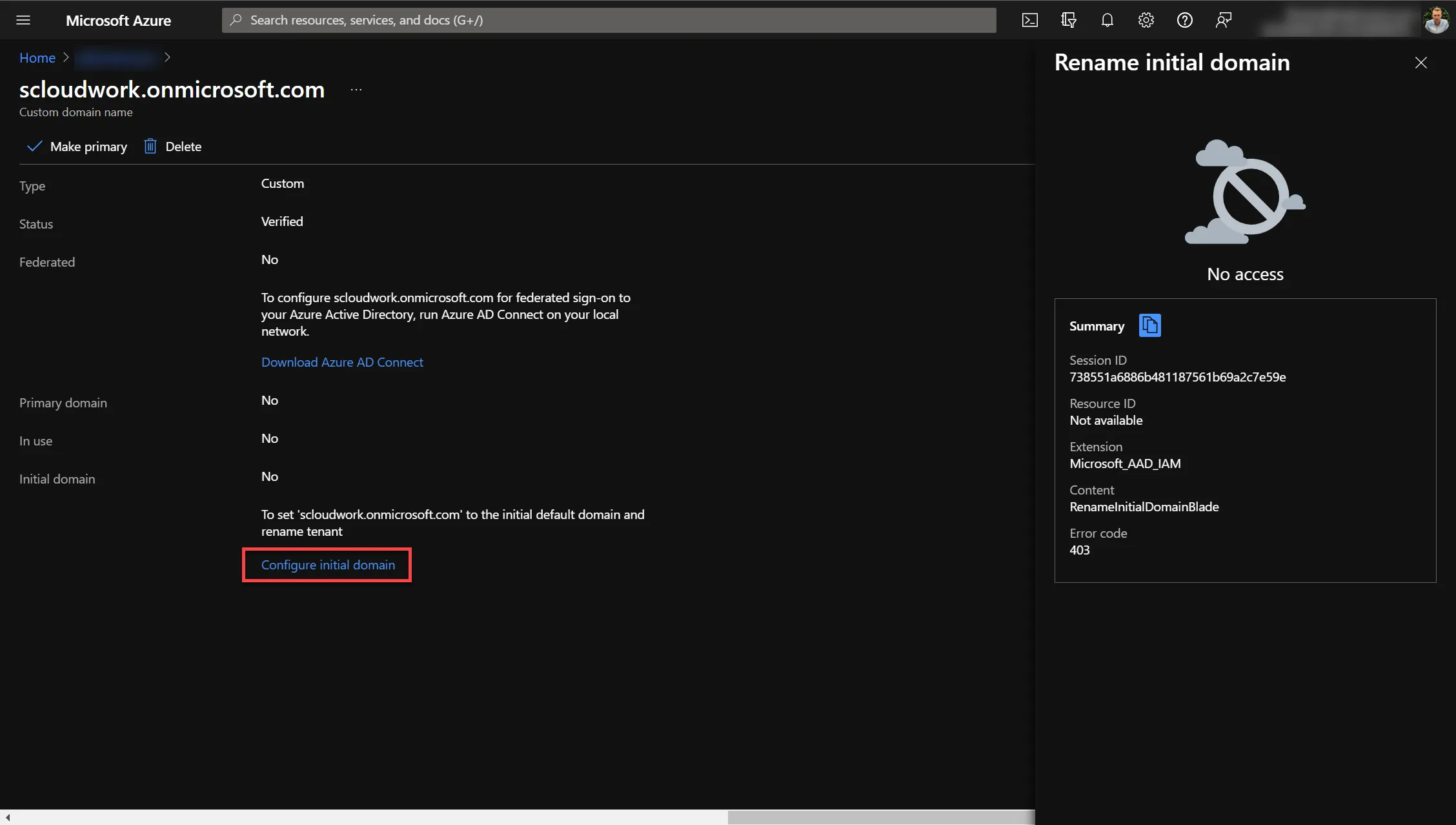Click the Summary heading in the error panel
Image resolution: width=1456 pixels, height=825 pixels.
(1097, 326)
